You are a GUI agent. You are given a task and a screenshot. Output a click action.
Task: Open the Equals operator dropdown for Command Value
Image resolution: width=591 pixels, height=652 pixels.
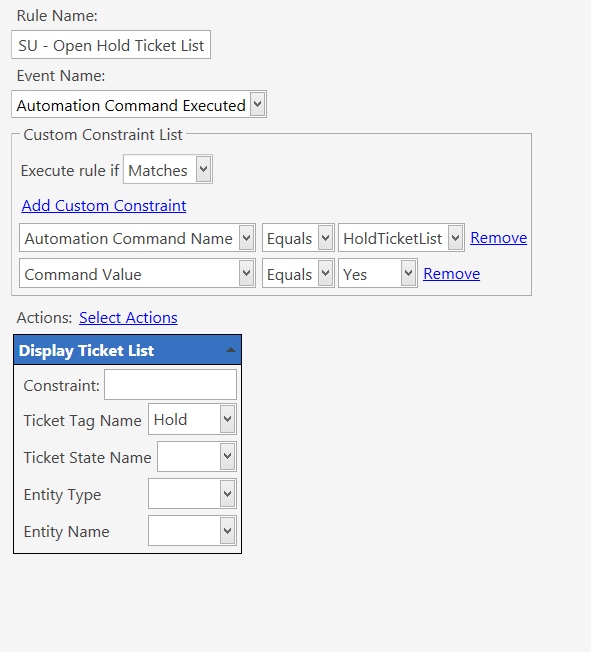(298, 273)
